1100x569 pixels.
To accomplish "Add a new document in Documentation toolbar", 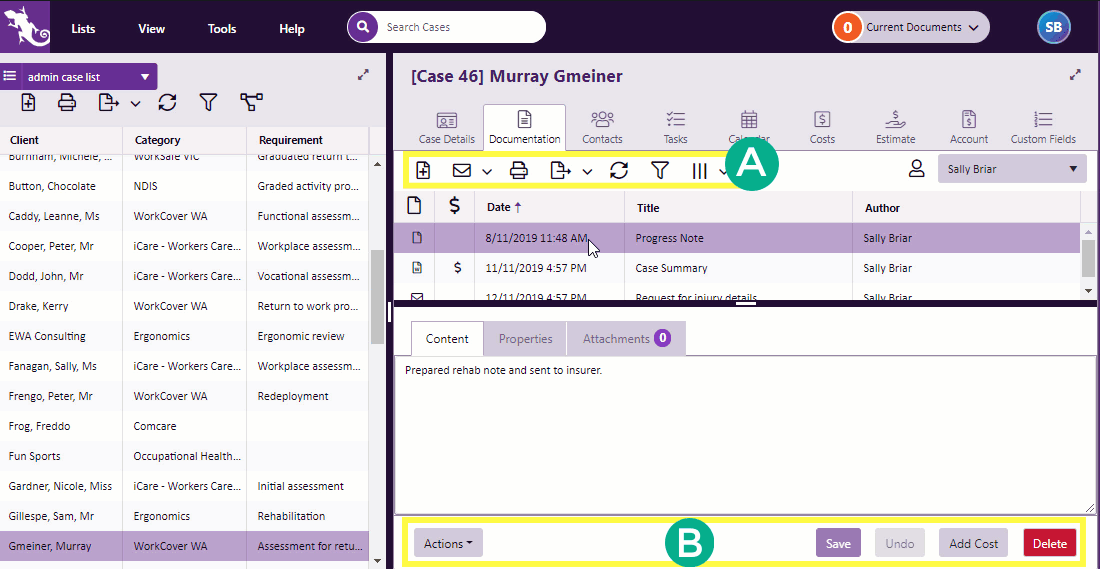I will 423,171.
